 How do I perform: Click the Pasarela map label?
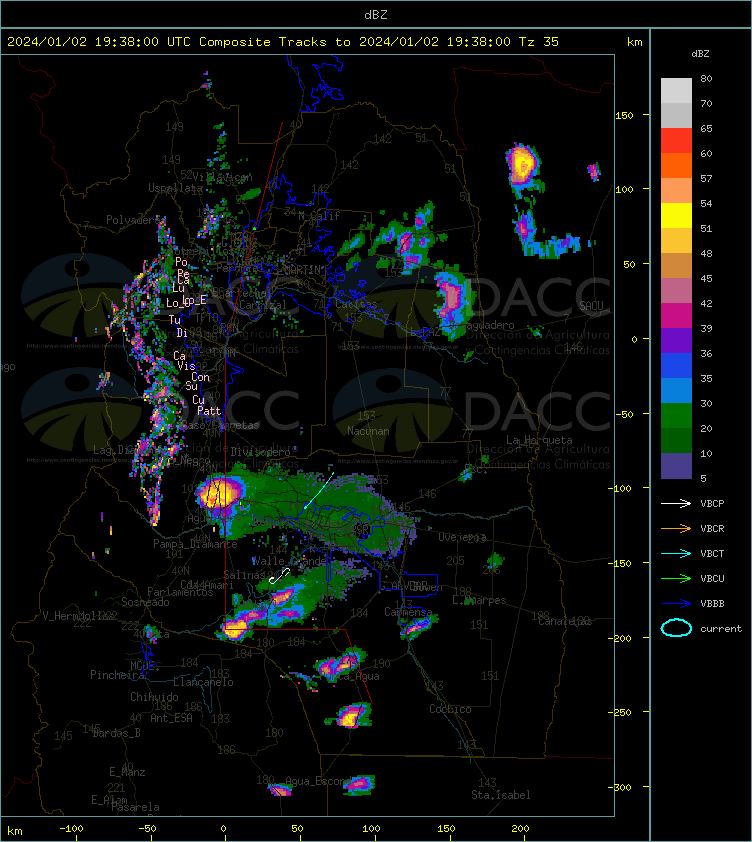pyautogui.click(x=135, y=807)
